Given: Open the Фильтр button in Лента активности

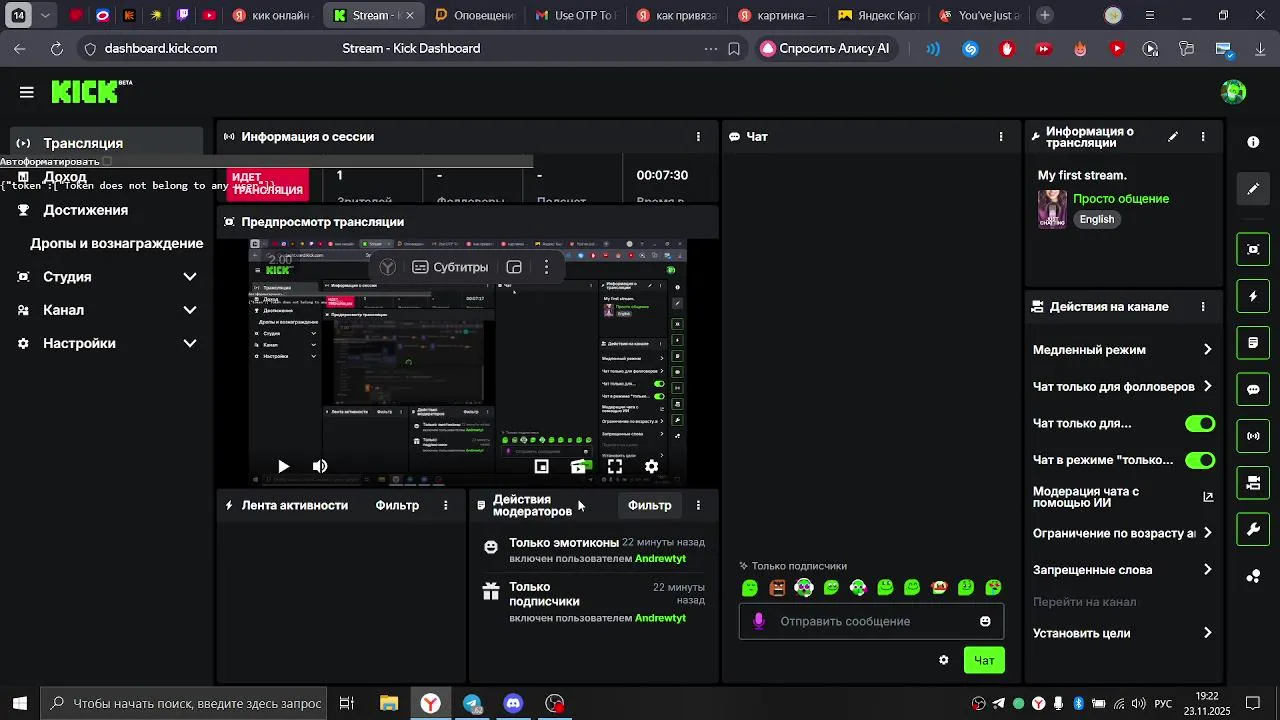Looking at the screenshot, I should point(397,505).
